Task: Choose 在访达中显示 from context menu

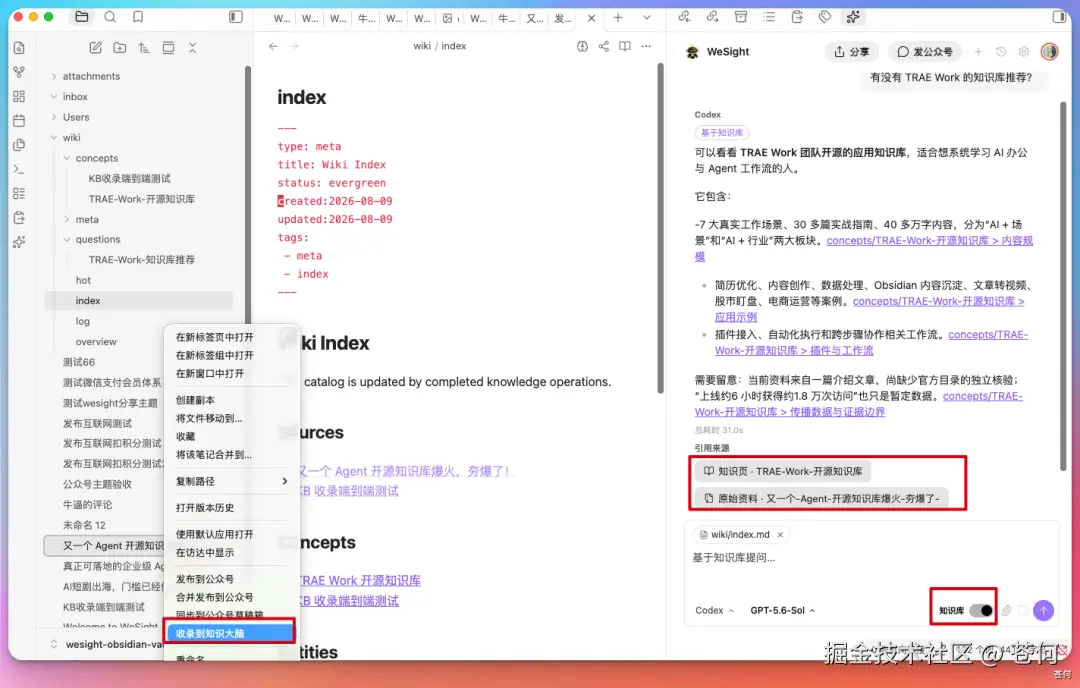Action: pos(205,552)
